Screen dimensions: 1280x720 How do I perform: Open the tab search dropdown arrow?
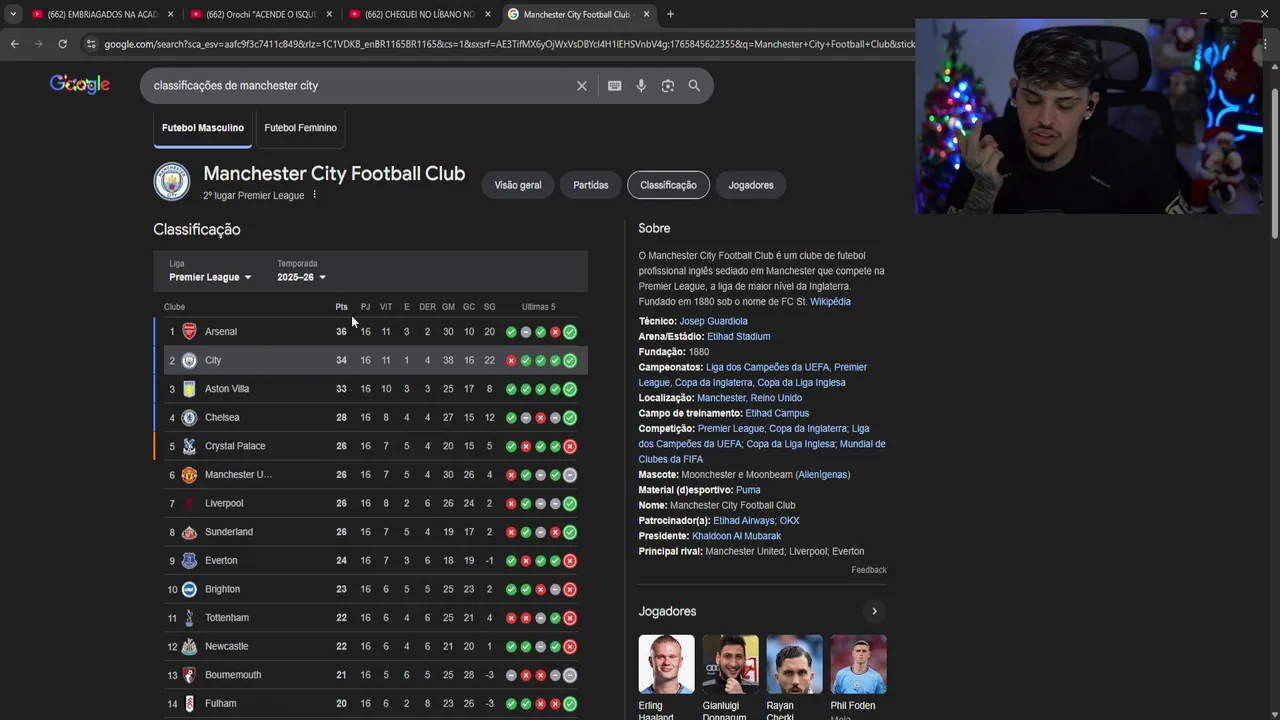12,14
